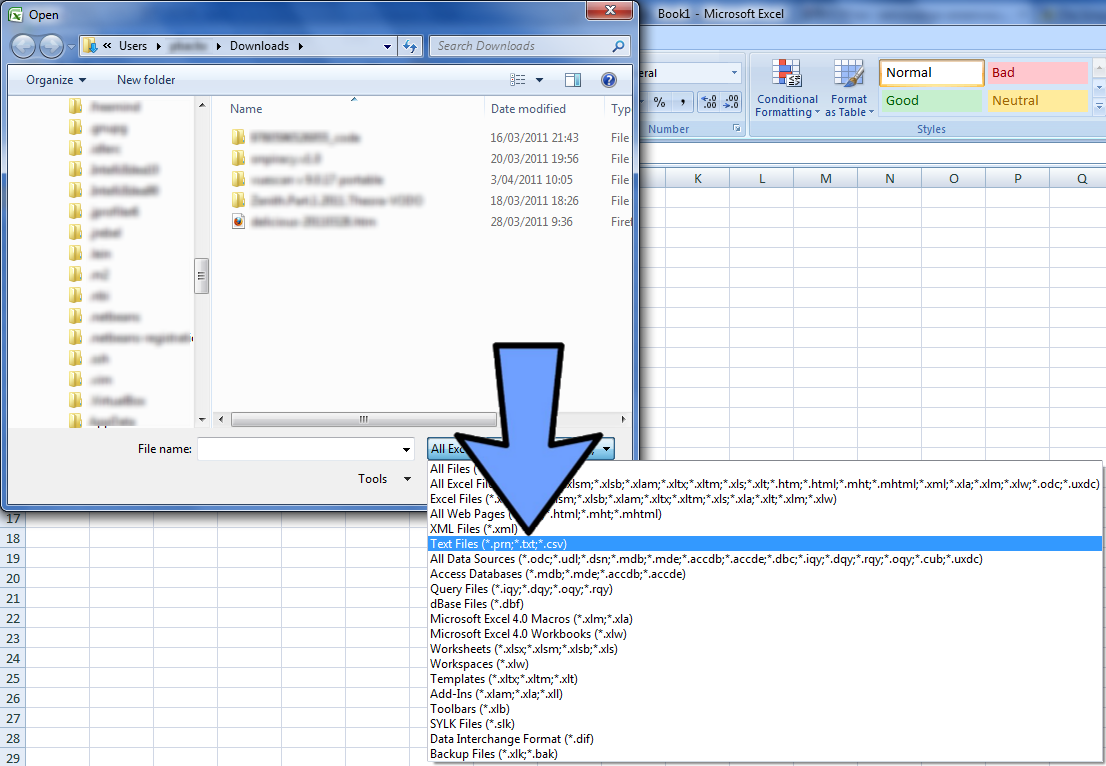Click Users in the address breadcrumb
1106x766 pixels.
pyautogui.click(x=133, y=47)
